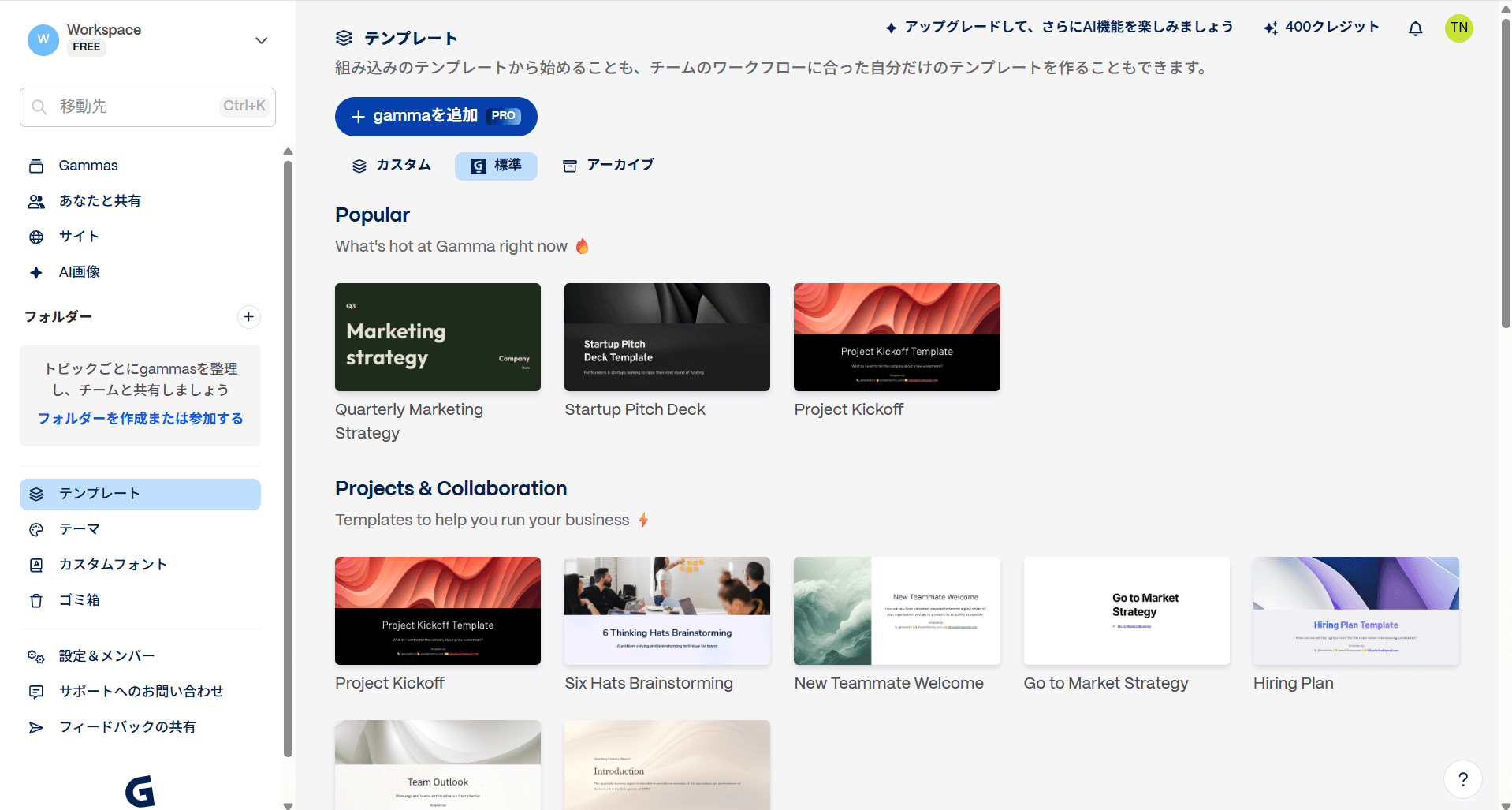This screenshot has width=1512, height=810.
Task: Click the 400 credits sparkle indicator
Action: (x=1321, y=28)
